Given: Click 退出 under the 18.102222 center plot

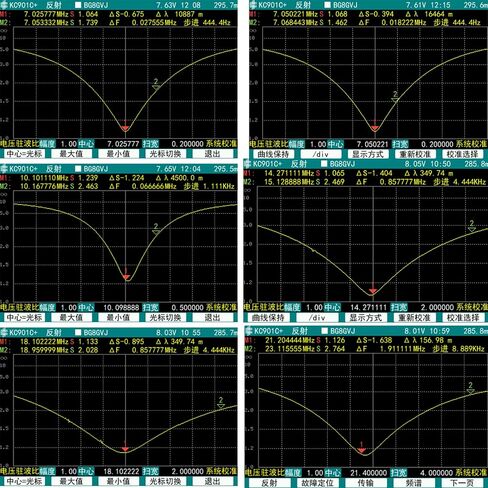Looking at the screenshot, I should coord(213,481).
